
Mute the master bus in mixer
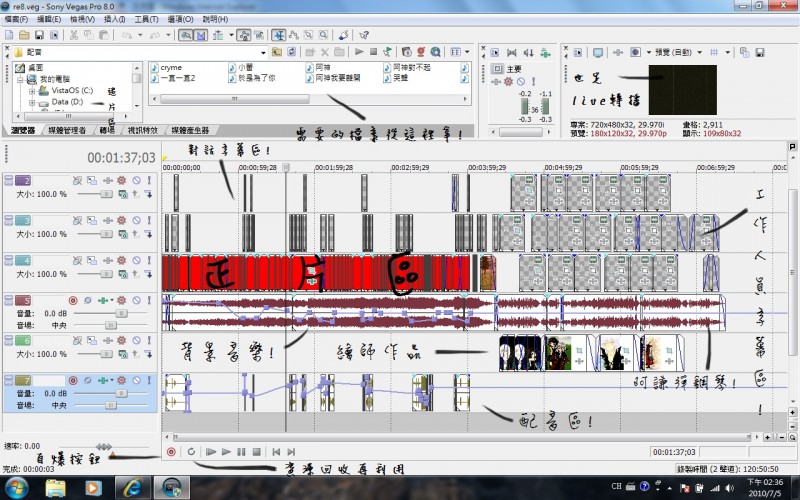tap(520, 82)
